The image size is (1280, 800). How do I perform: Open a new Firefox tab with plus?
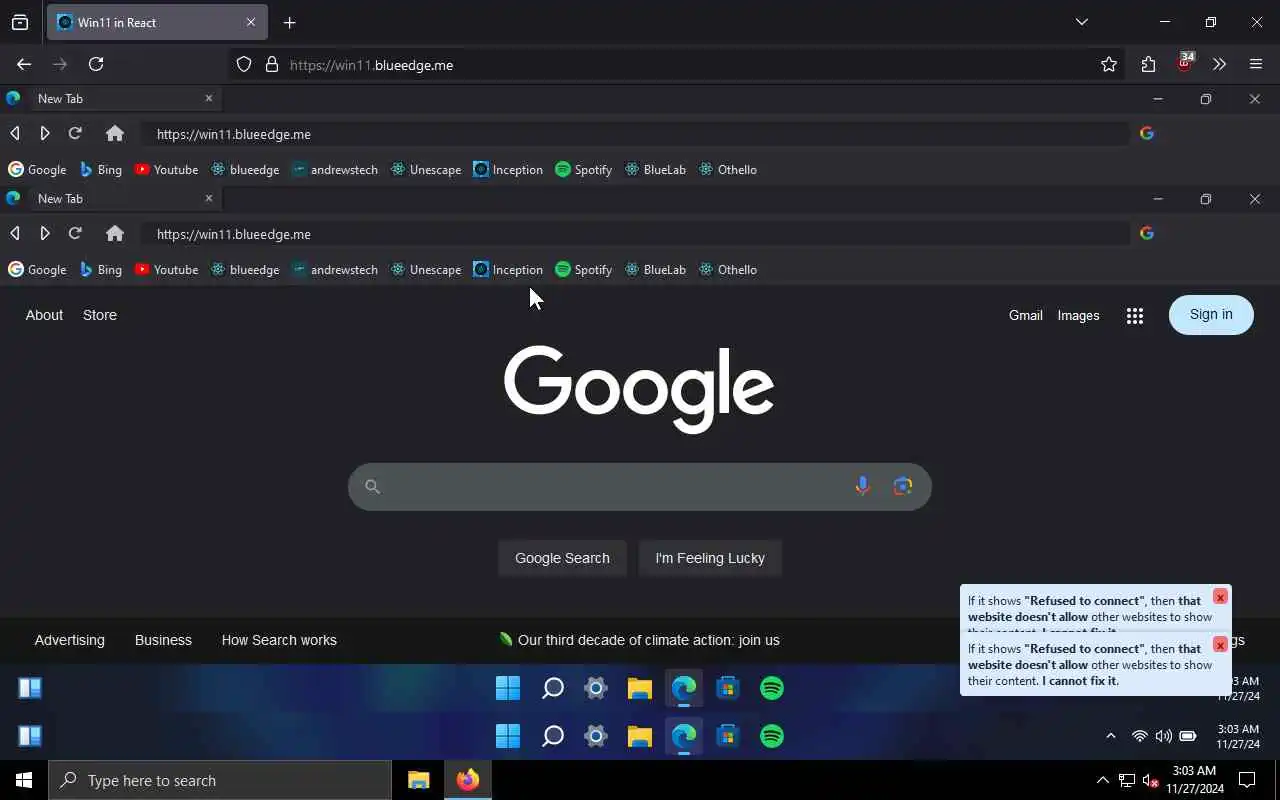point(290,22)
